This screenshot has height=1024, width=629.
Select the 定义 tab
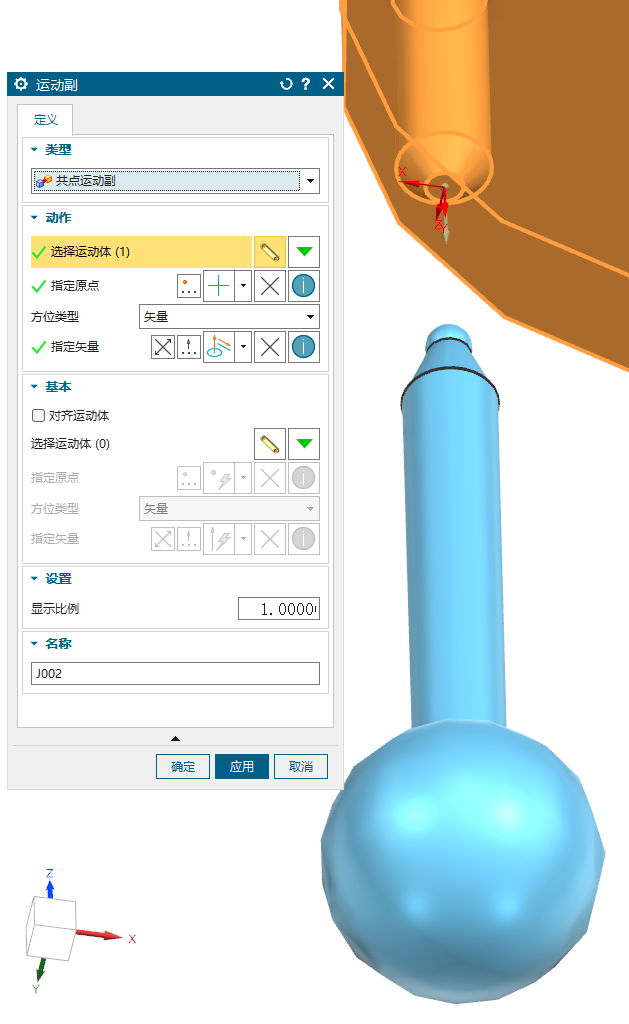click(45, 120)
